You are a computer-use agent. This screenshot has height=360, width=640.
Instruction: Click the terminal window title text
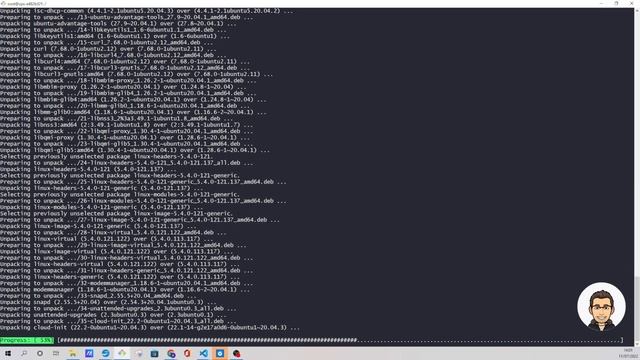(27, 3)
